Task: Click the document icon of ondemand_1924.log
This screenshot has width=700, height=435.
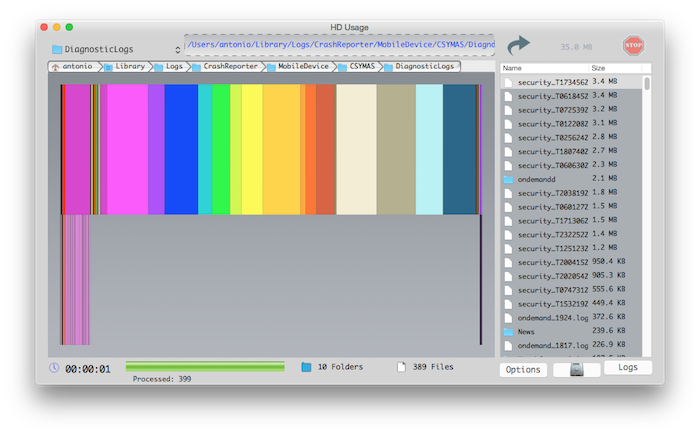Action: click(508, 318)
